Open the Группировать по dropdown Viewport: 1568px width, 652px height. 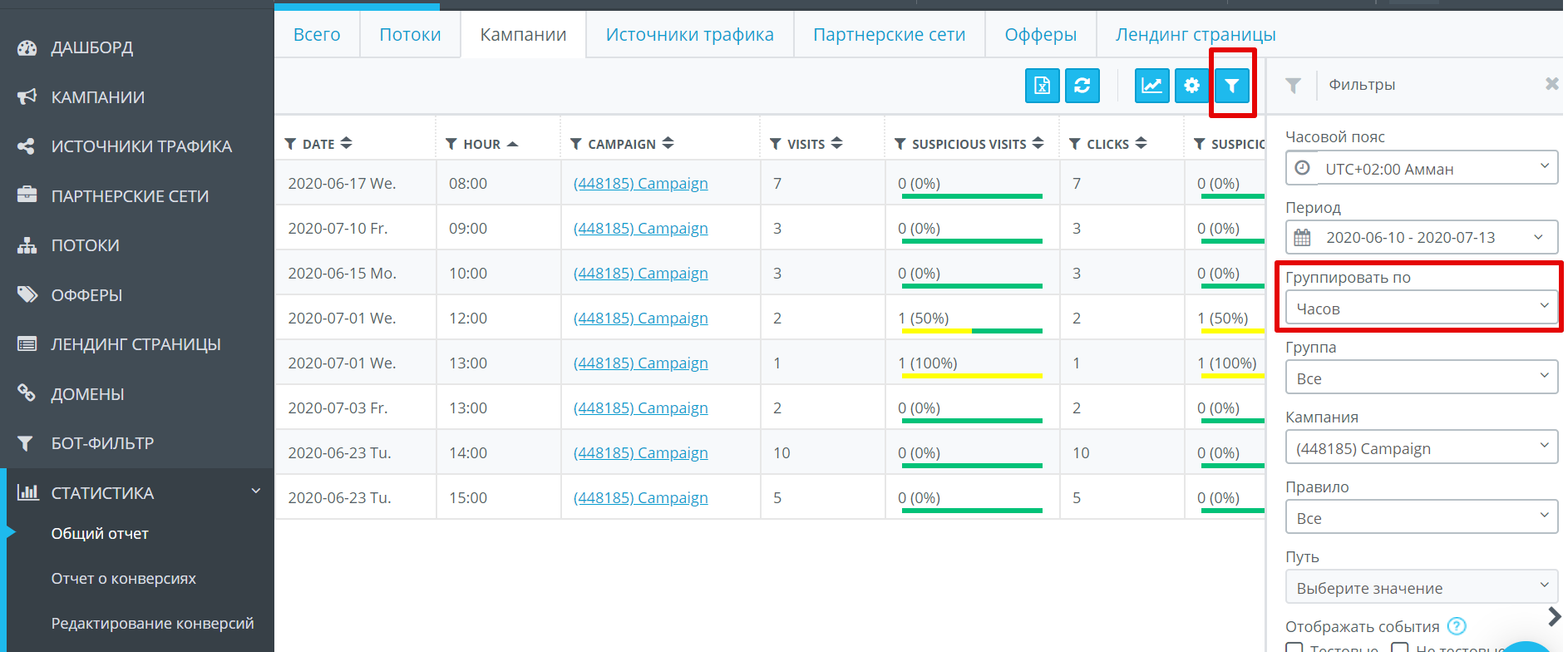click(x=1422, y=309)
